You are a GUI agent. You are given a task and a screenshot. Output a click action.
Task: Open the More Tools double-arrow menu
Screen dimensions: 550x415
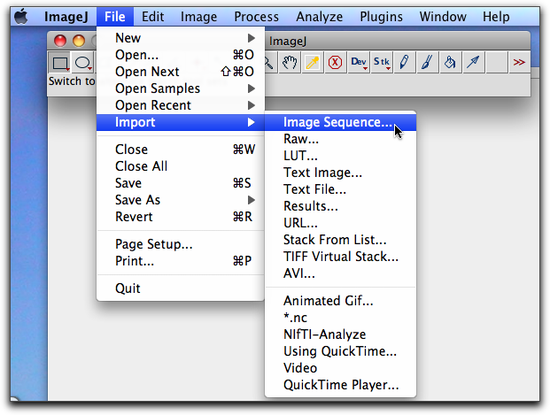pyautogui.click(x=519, y=62)
